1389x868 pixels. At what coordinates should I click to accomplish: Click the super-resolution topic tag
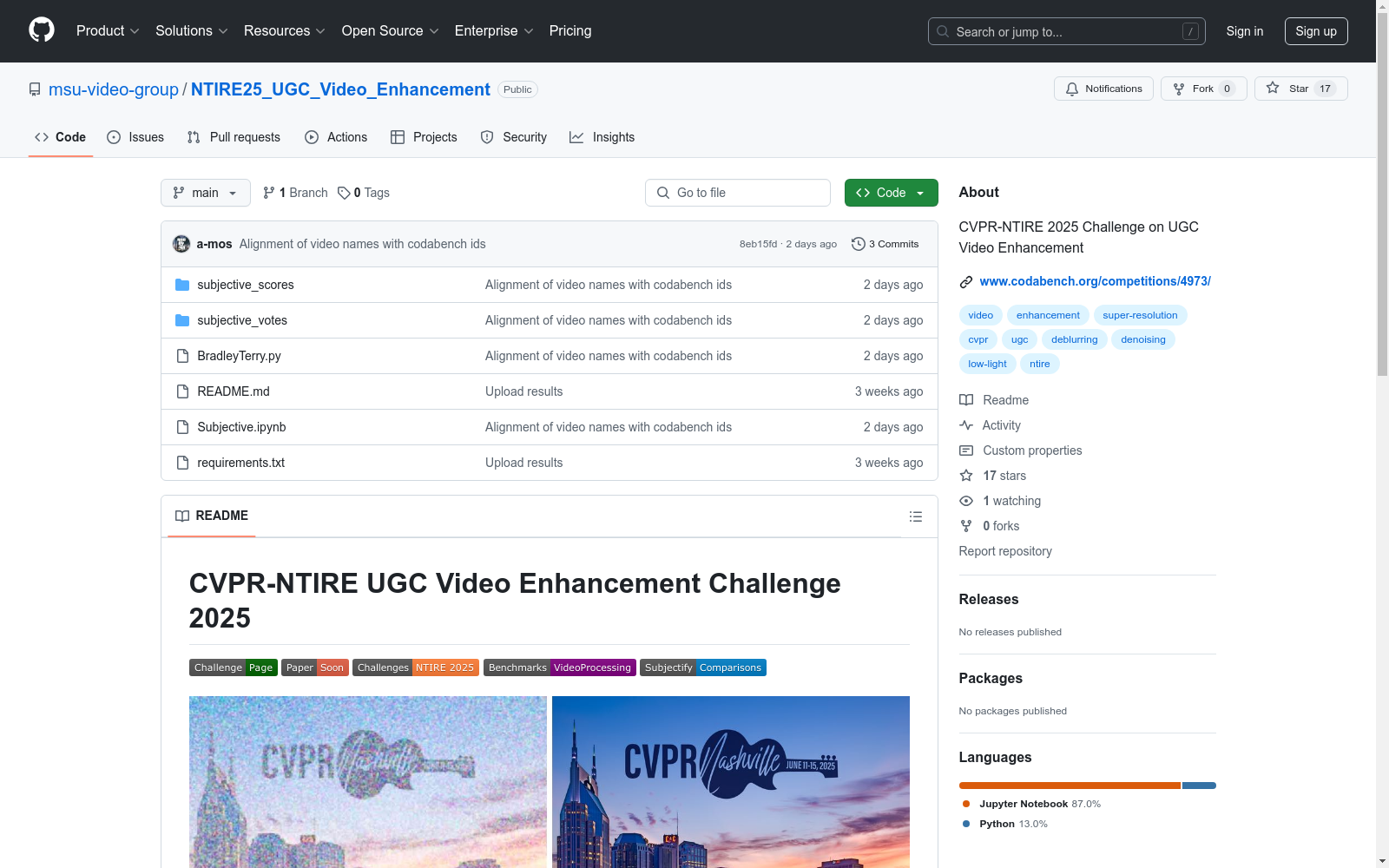[1140, 315]
